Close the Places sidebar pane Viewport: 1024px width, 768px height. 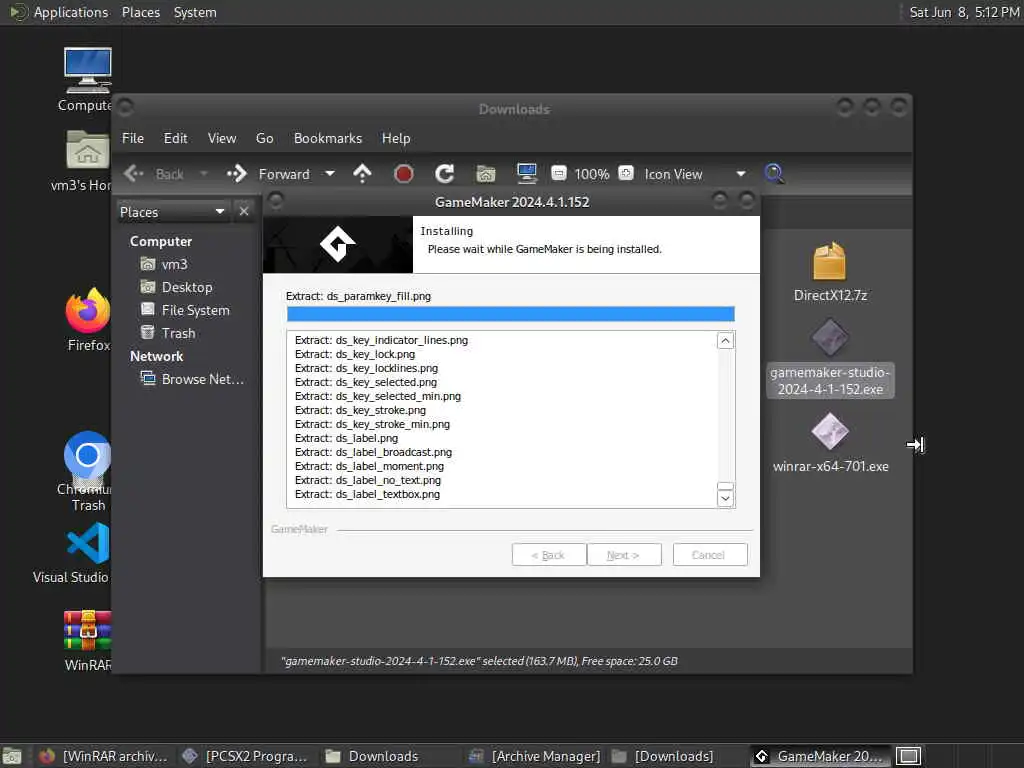244,211
